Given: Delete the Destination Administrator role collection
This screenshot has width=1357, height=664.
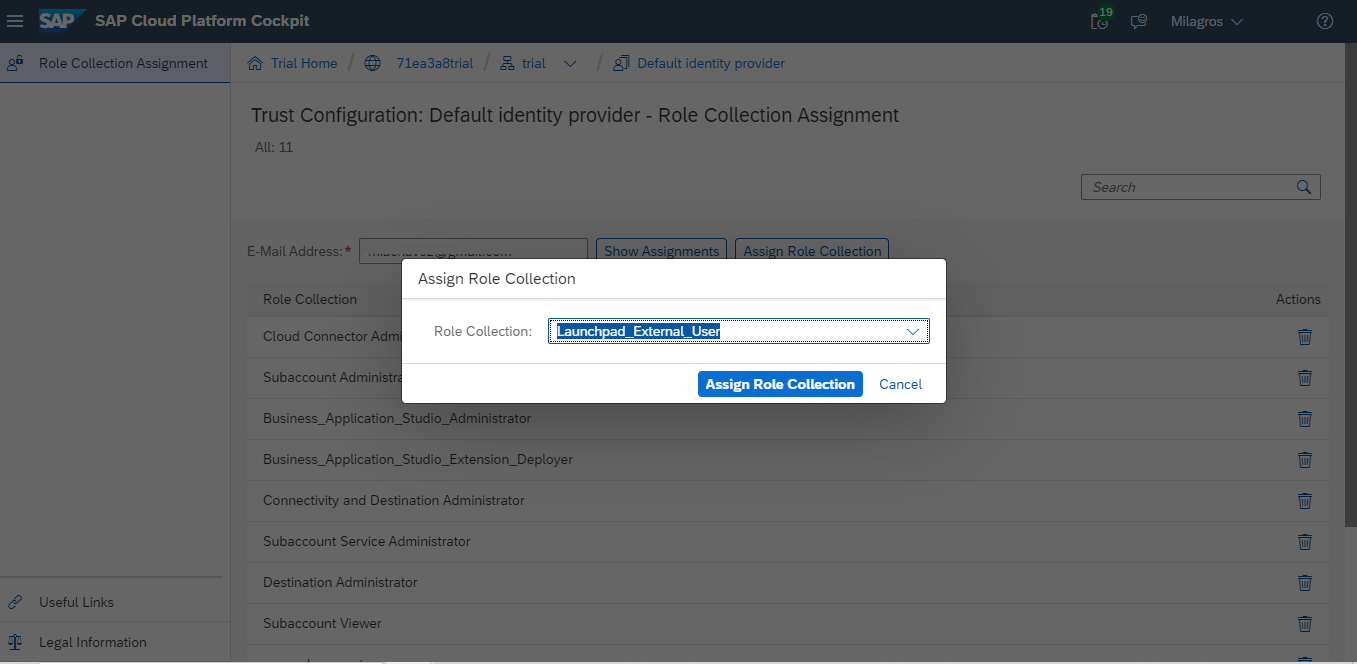Looking at the screenshot, I should coord(1304,582).
